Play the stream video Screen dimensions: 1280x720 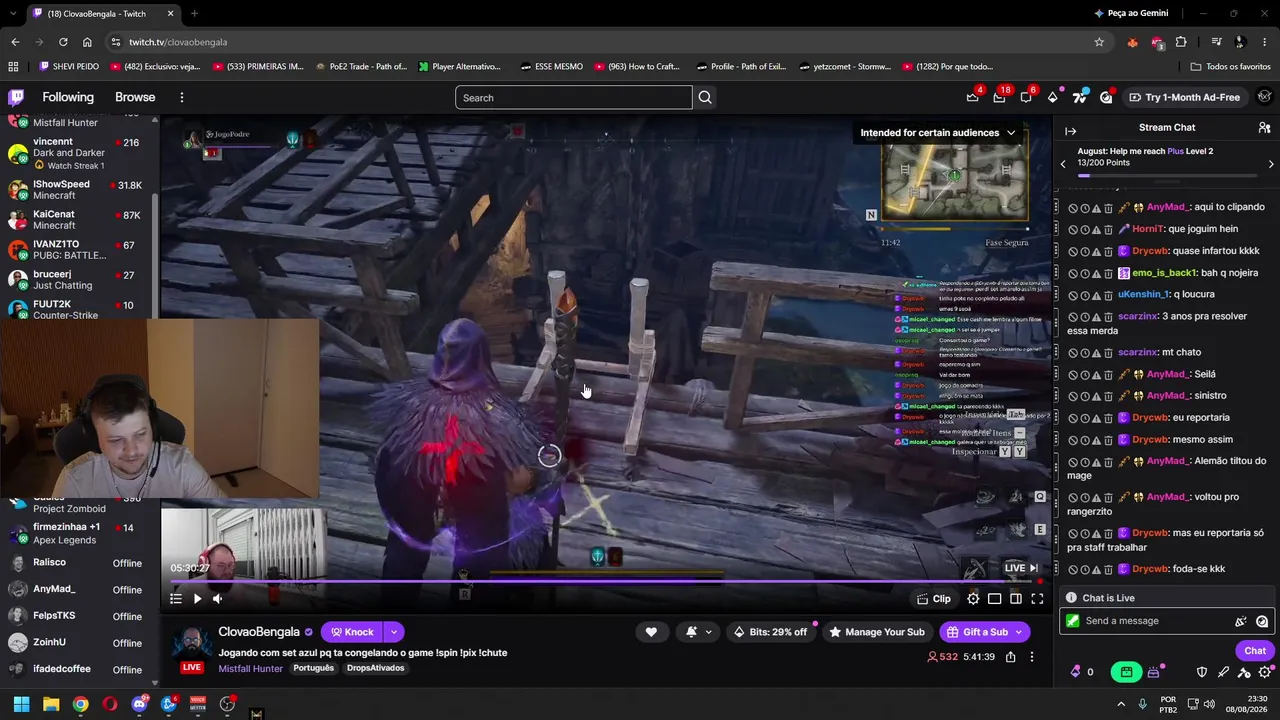tap(197, 599)
